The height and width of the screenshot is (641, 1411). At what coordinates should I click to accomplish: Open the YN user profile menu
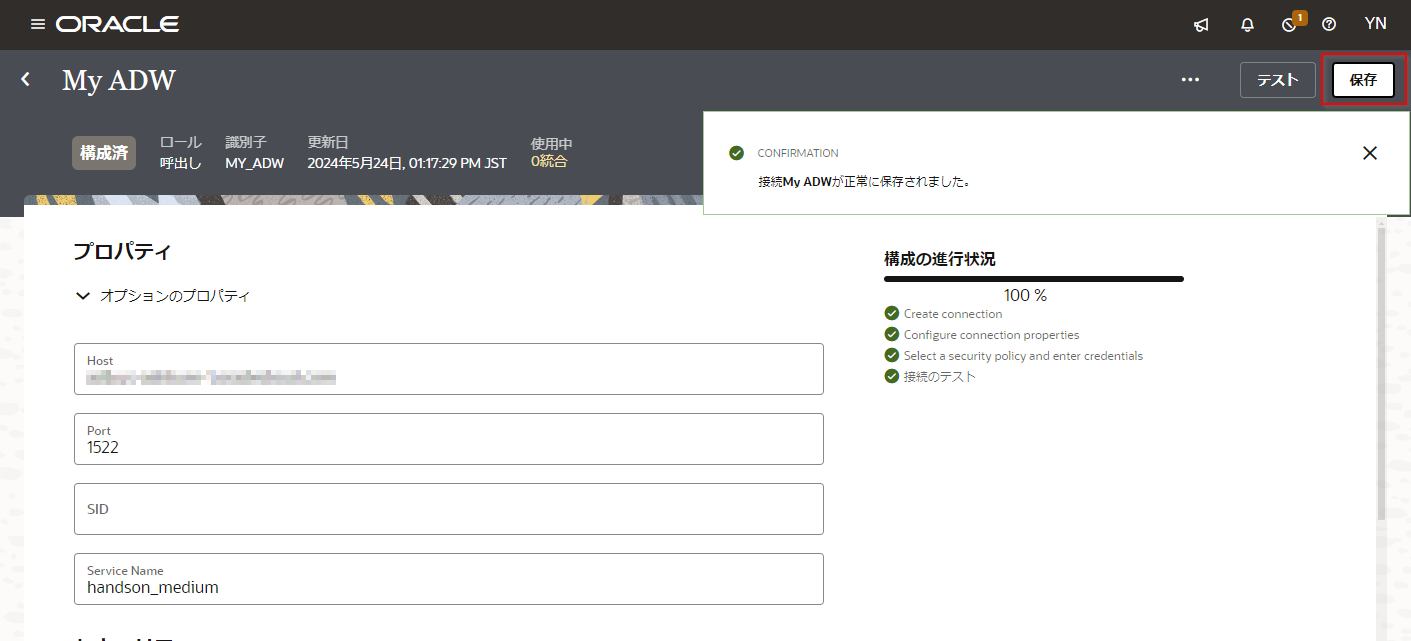tap(1375, 24)
